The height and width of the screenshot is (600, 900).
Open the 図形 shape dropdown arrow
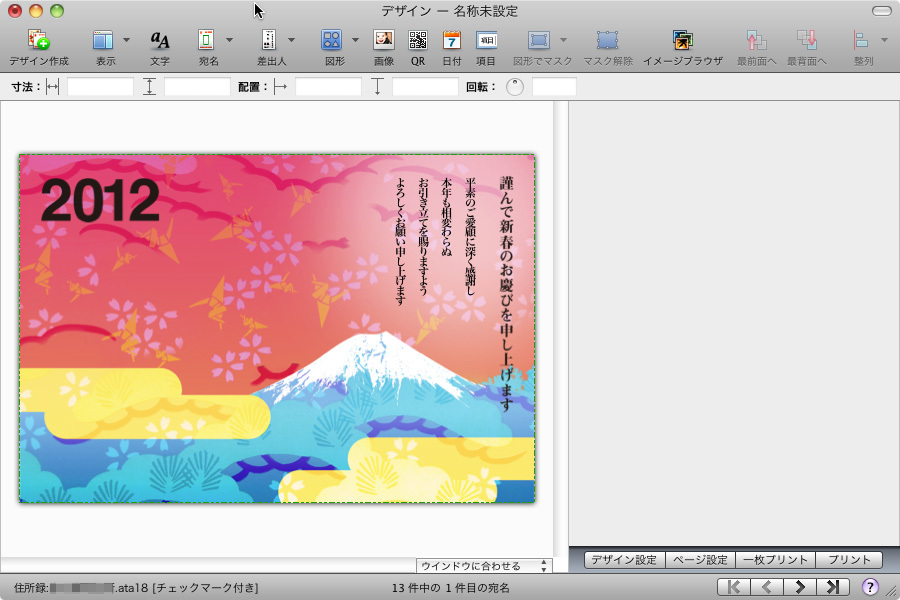(x=355, y=41)
